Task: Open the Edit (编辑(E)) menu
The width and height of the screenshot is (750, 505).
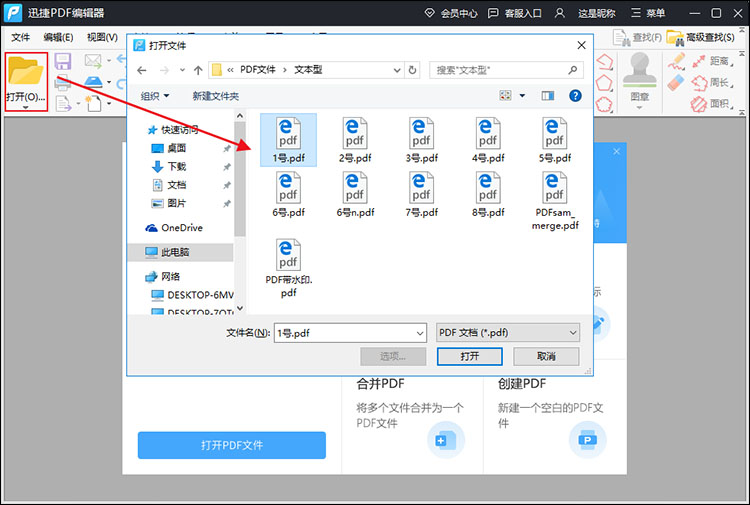Action: click(x=58, y=37)
